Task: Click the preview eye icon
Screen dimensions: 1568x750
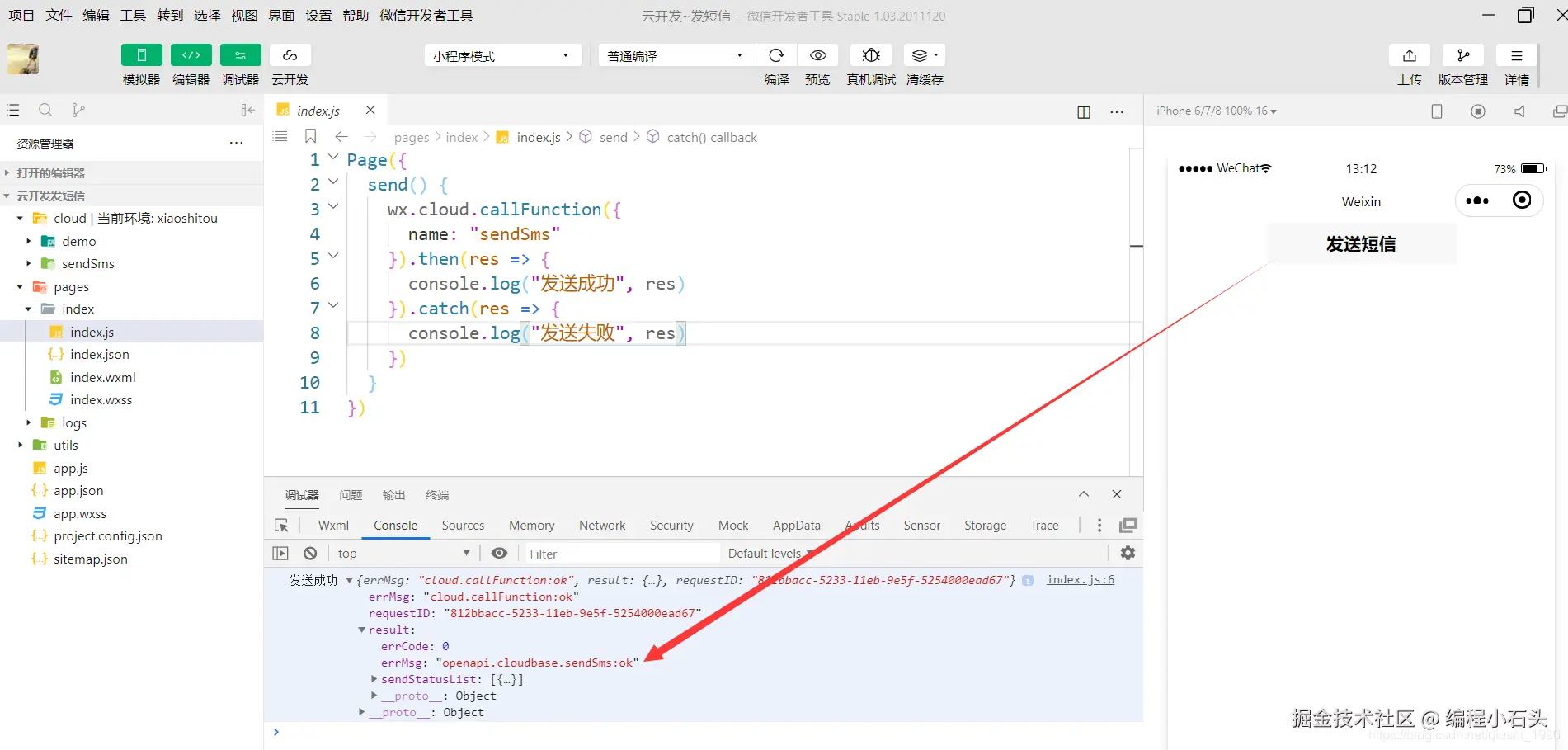Action: point(817,55)
